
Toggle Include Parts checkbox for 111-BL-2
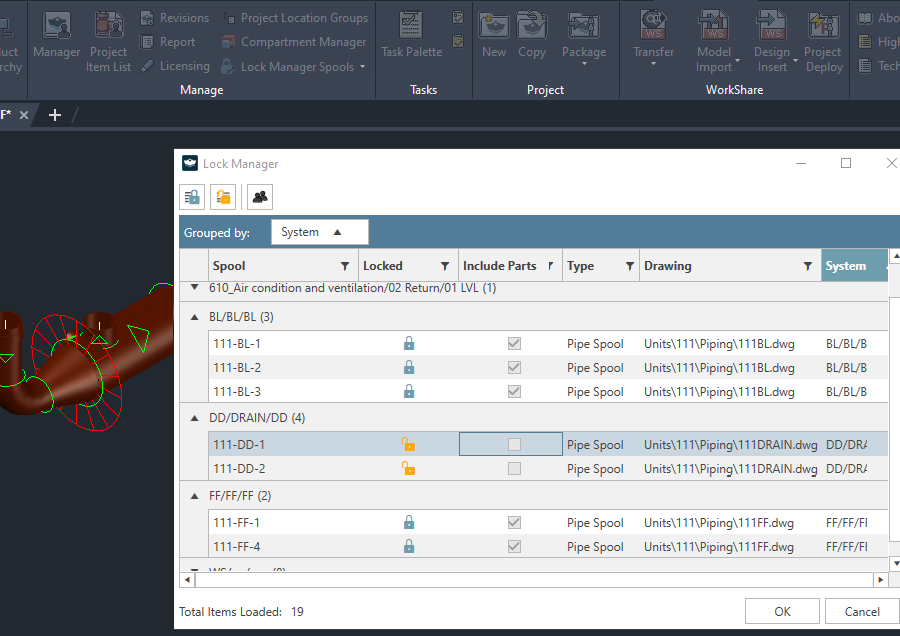coord(514,367)
